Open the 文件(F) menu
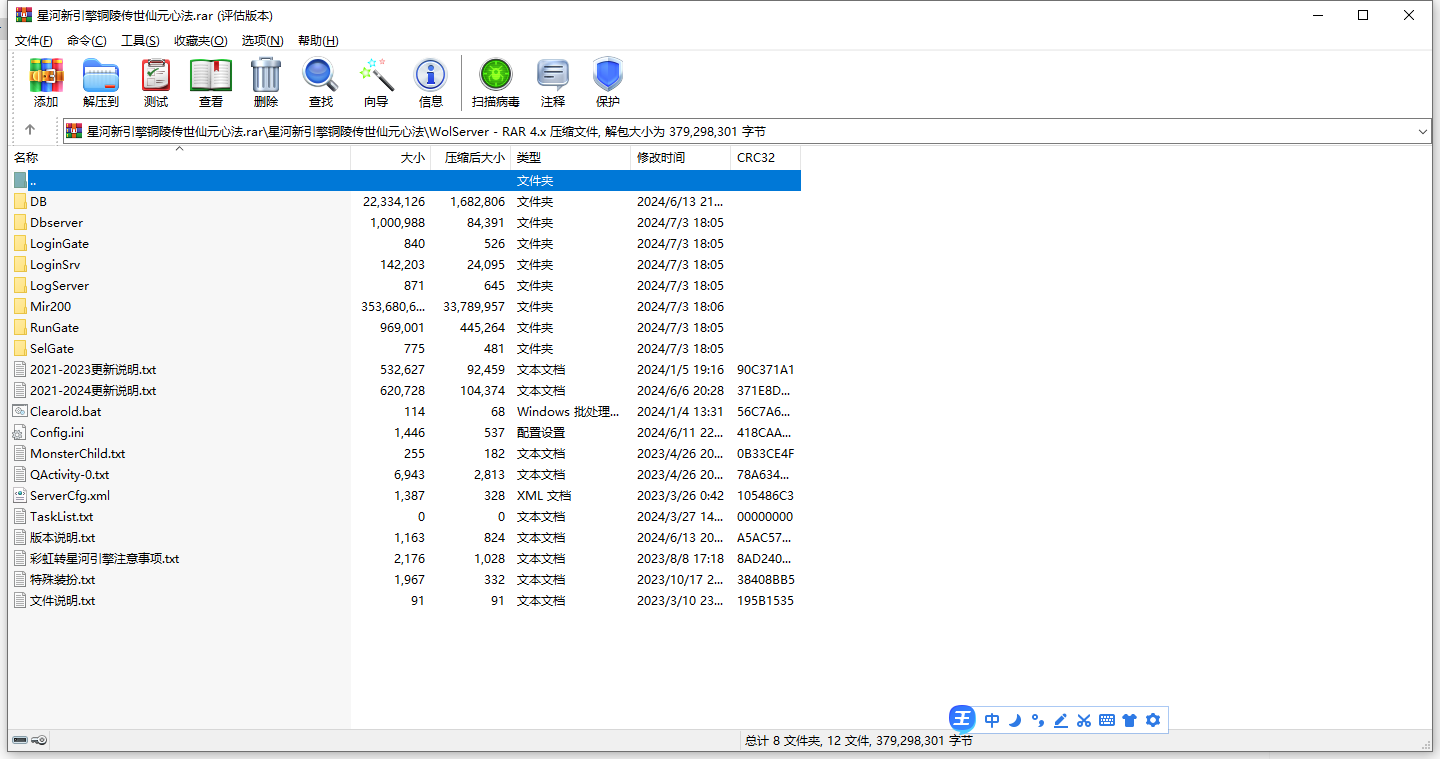The width and height of the screenshot is (1440, 759). (x=34, y=41)
